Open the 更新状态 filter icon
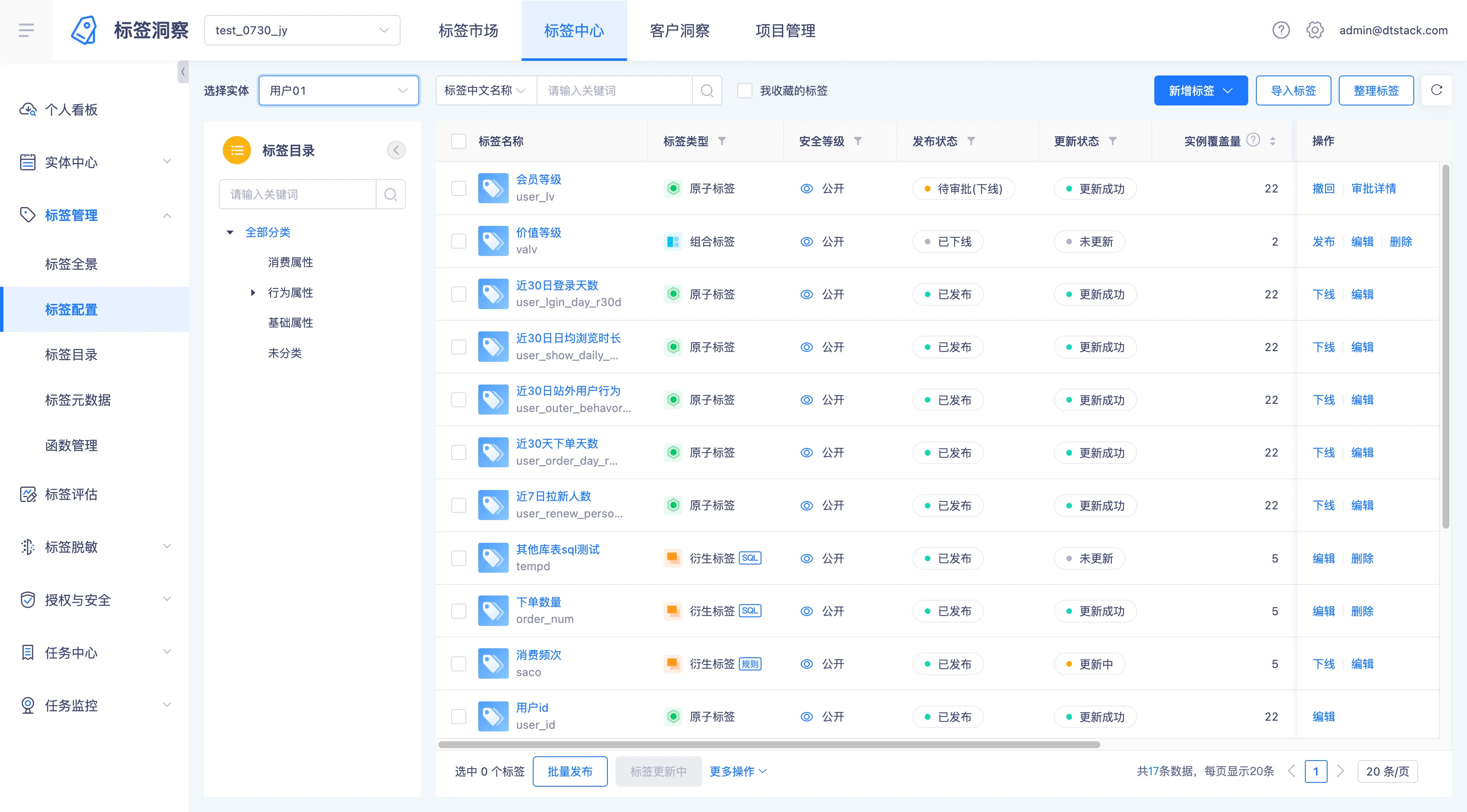 pos(1112,141)
